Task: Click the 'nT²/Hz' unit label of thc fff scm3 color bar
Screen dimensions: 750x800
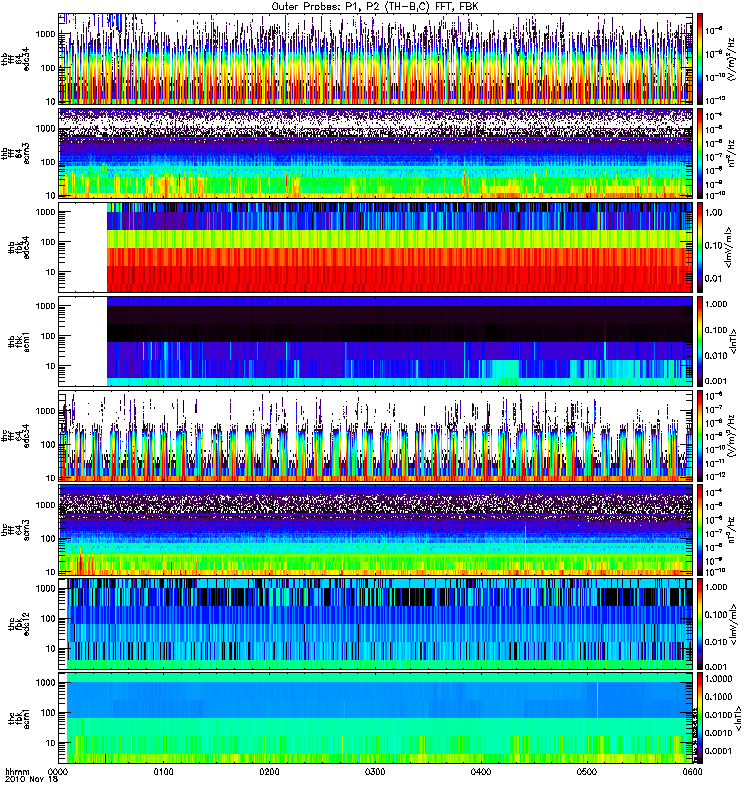Action: pyautogui.click(x=731, y=530)
